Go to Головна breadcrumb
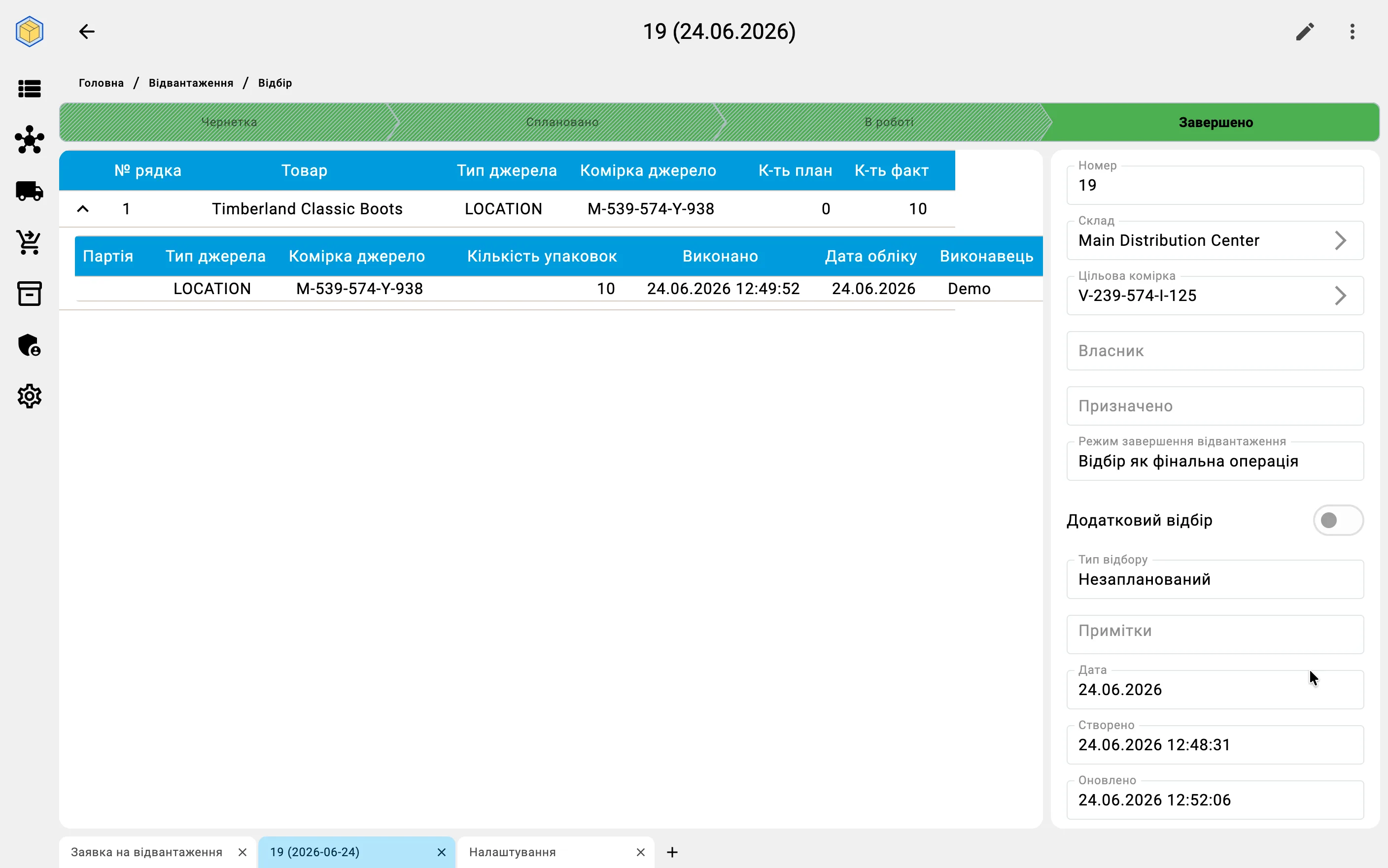The image size is (1388, 868). [x=101, y=83]
